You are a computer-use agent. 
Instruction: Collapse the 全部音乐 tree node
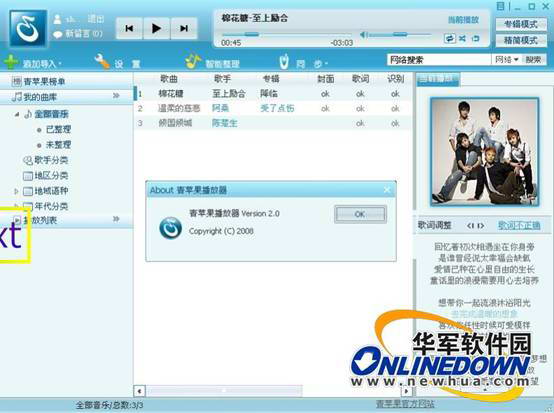16,114
